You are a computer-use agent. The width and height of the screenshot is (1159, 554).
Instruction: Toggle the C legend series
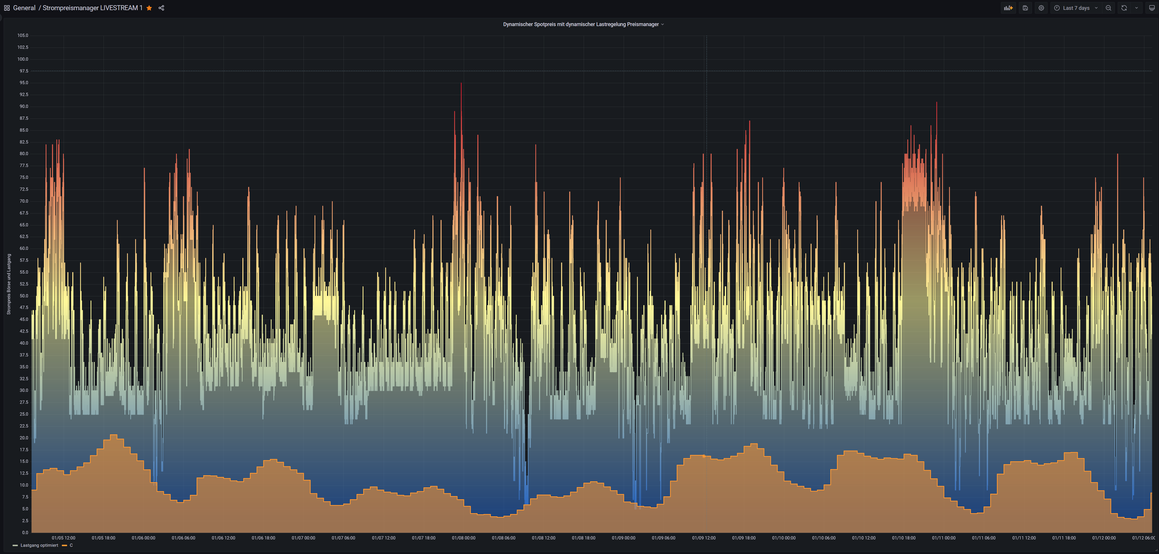pos(72,545)
